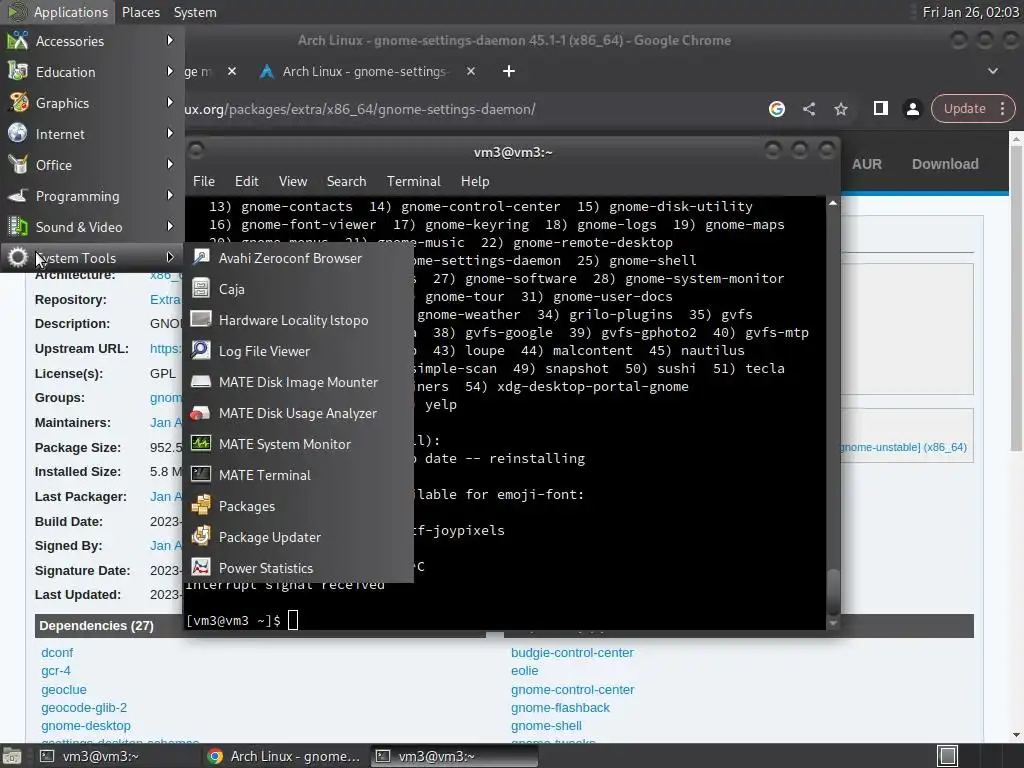Open Log File Viewer icon
The width and height of the screenshot is (1024, 768).
click(x=200, y=351)
